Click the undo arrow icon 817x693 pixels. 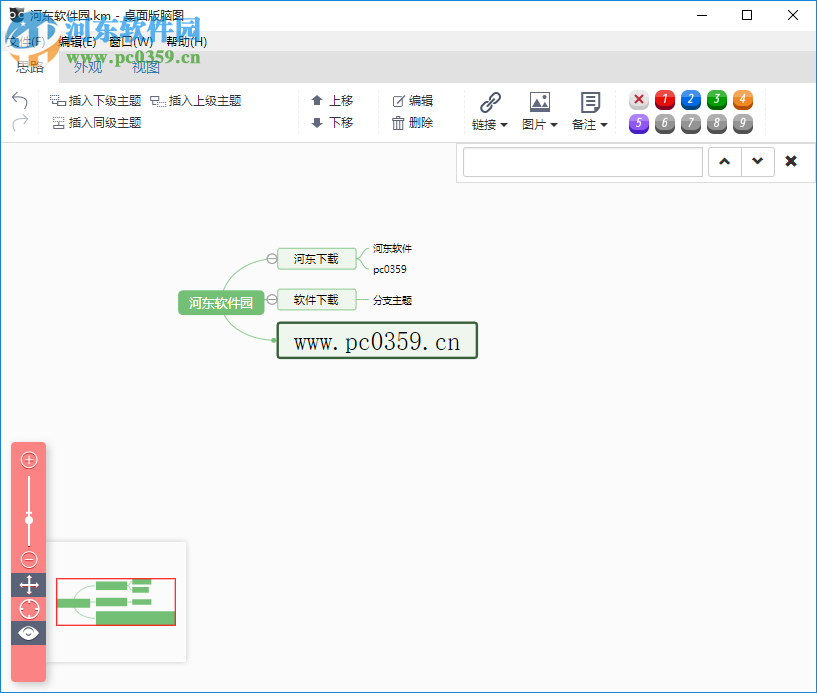click(20, 100)
